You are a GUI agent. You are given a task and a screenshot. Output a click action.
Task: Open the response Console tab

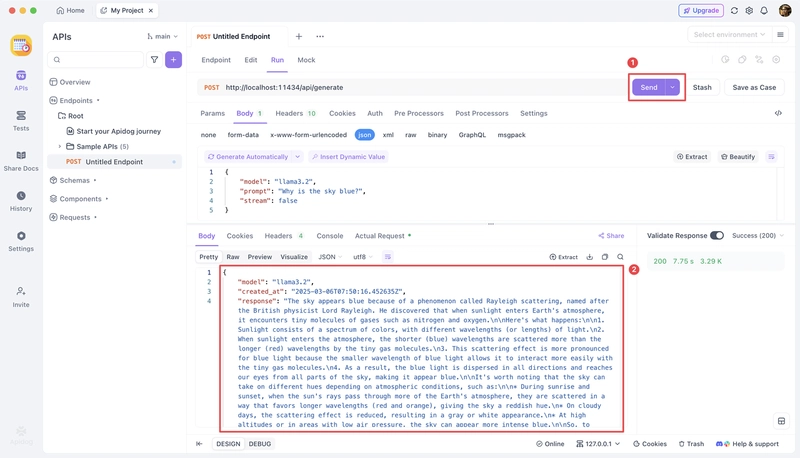click(x=330, y=236)
